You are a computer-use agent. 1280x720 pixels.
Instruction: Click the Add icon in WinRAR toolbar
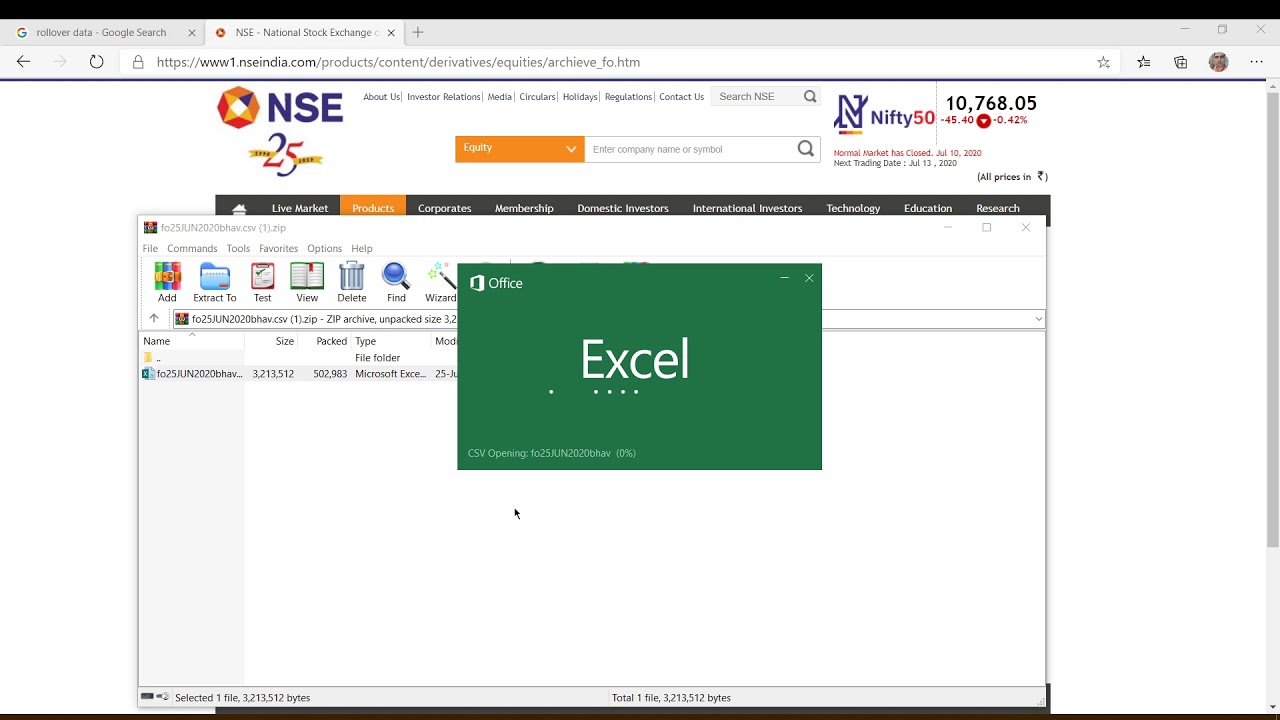[x=167, y=283]
